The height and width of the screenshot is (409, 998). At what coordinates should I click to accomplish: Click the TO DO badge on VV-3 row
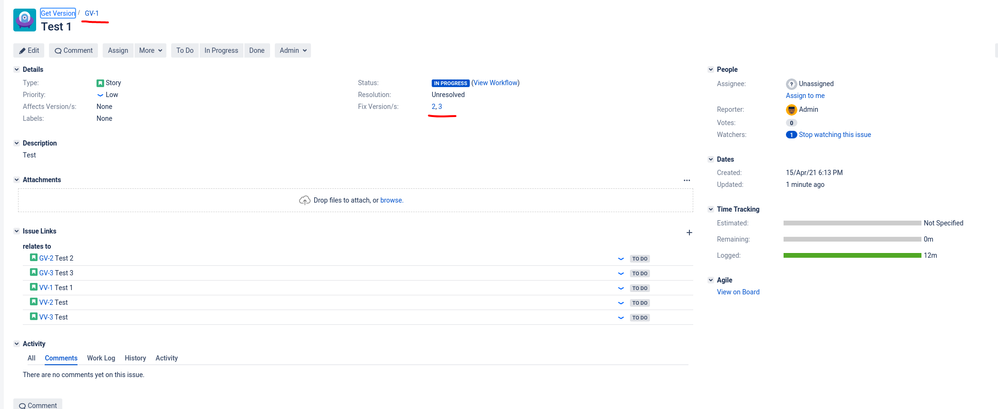(x=640, y=317)
